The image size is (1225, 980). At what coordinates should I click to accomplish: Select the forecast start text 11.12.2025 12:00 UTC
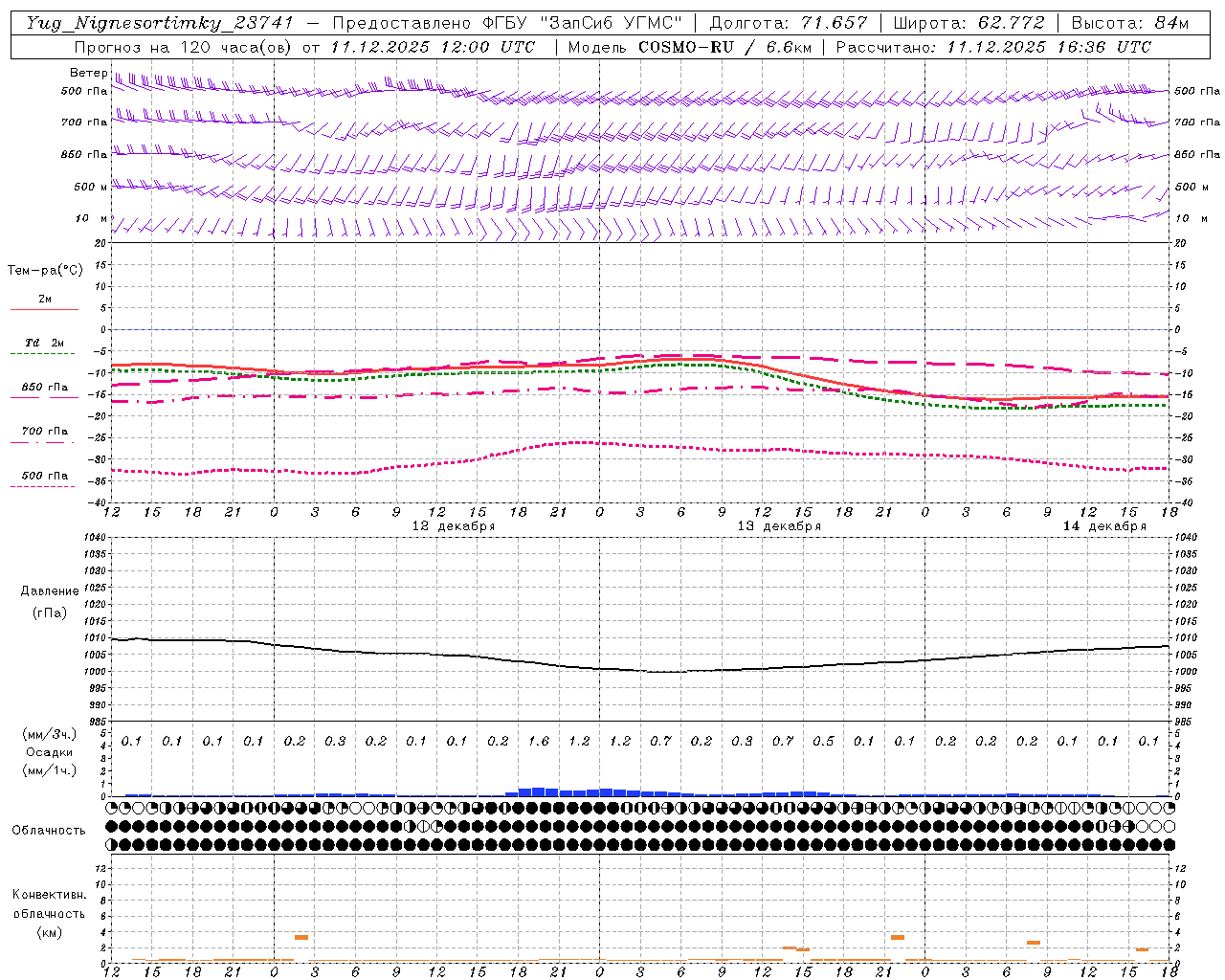pyautogui.click(x=434, y=47)
